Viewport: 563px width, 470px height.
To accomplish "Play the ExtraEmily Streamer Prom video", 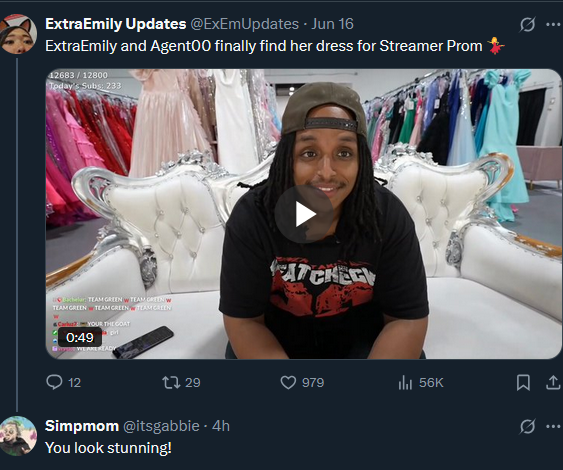I will 304,214.
